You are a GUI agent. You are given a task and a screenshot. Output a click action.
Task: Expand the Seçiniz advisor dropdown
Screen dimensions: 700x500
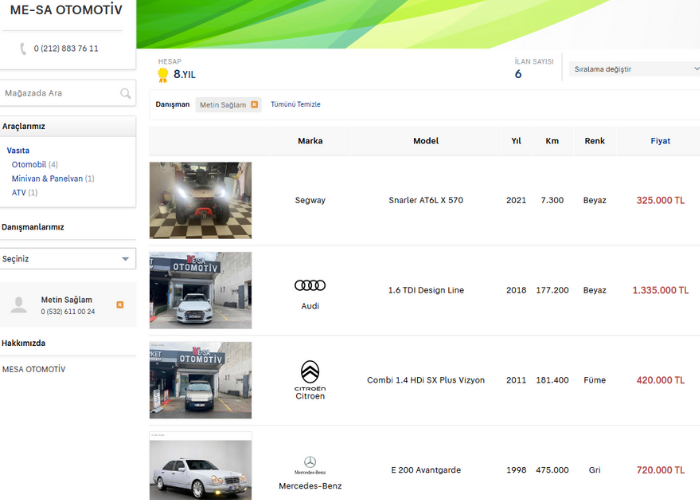click(68, 259)
